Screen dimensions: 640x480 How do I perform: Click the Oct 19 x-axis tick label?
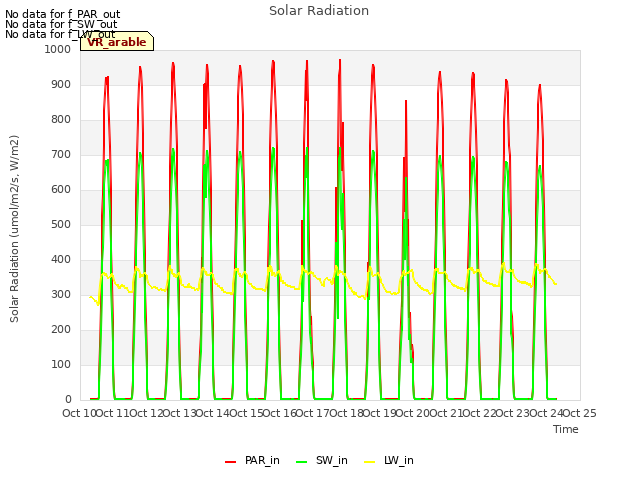(x=379, y=413)
